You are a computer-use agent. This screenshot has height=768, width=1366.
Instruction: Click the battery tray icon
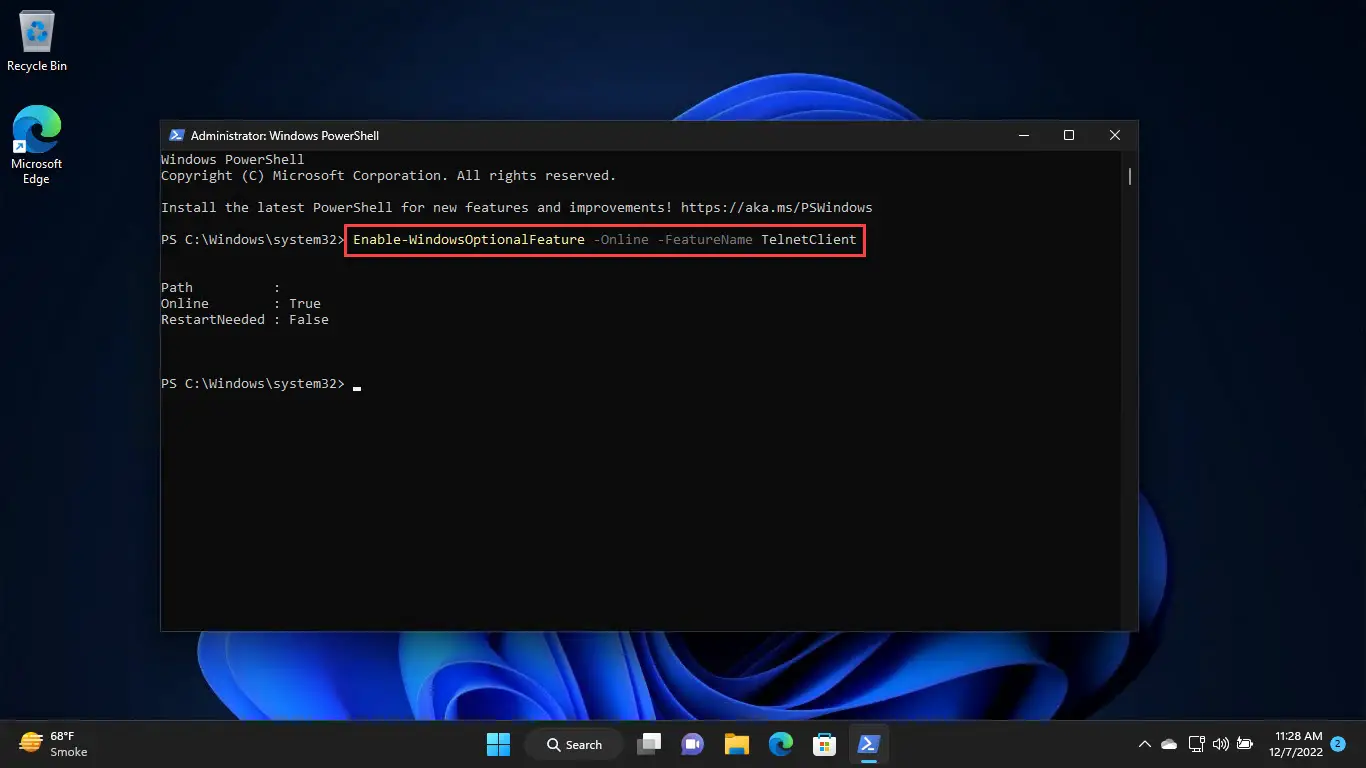[x=1245, y=744]
